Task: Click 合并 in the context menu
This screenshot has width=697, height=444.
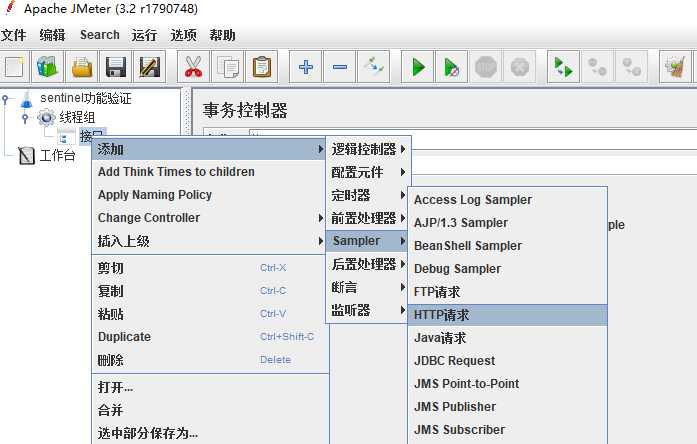Action: click(x=209, y=410)
